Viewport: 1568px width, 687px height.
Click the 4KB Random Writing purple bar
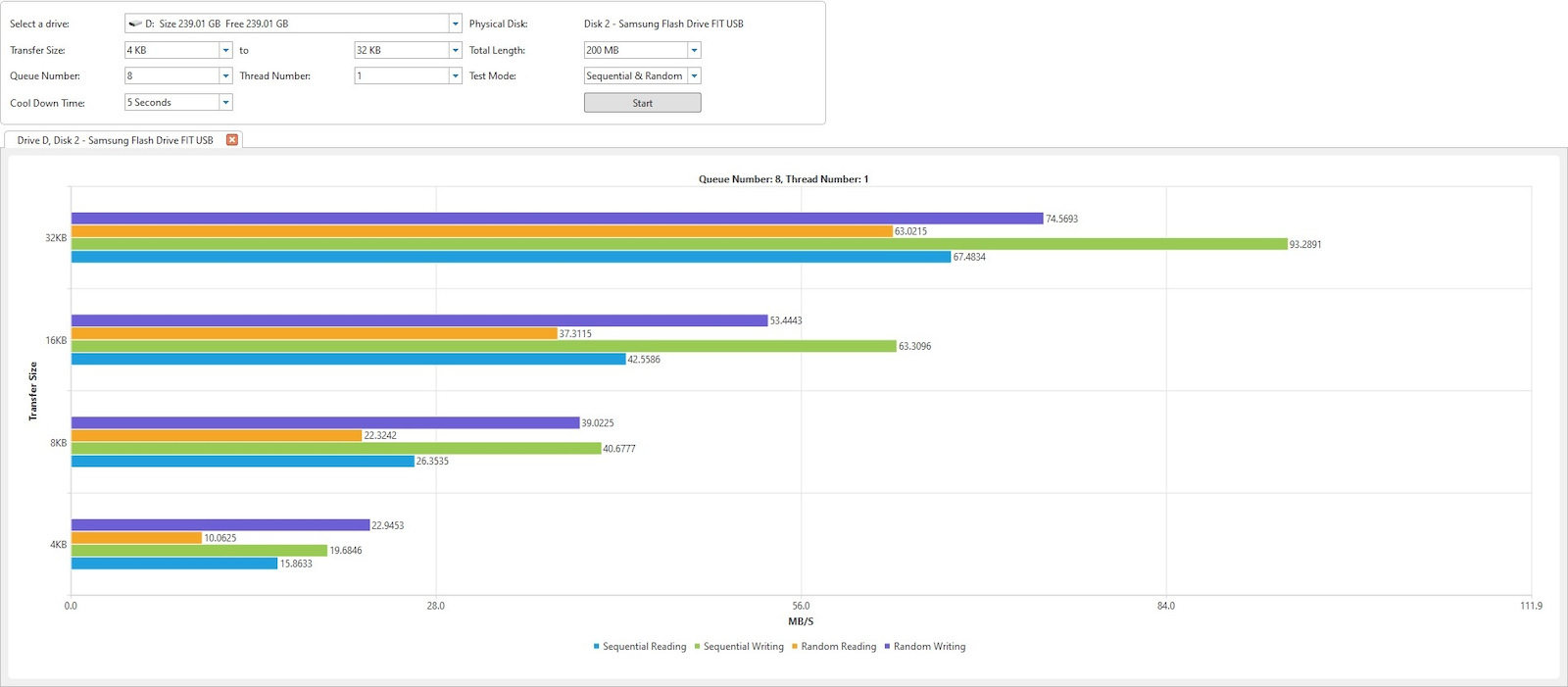coord(220,525)
